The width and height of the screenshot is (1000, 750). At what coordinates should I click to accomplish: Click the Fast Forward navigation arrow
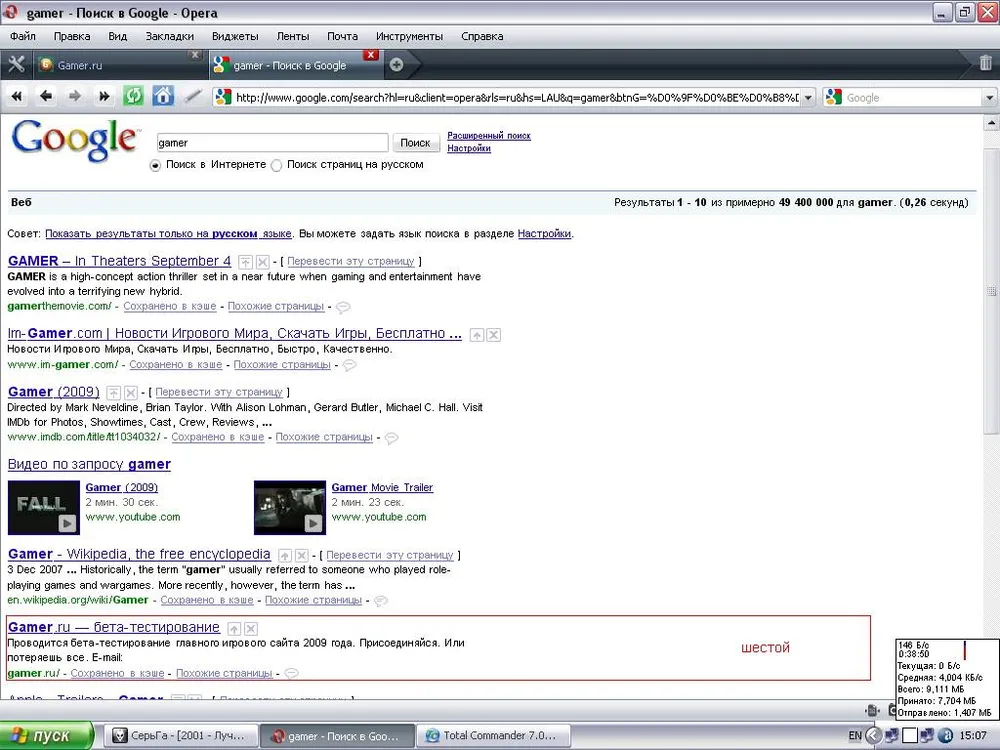pos(103,97)
